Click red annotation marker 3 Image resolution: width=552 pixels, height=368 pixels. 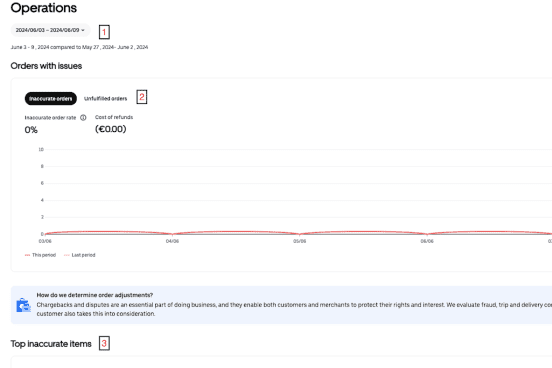[104, 343]
